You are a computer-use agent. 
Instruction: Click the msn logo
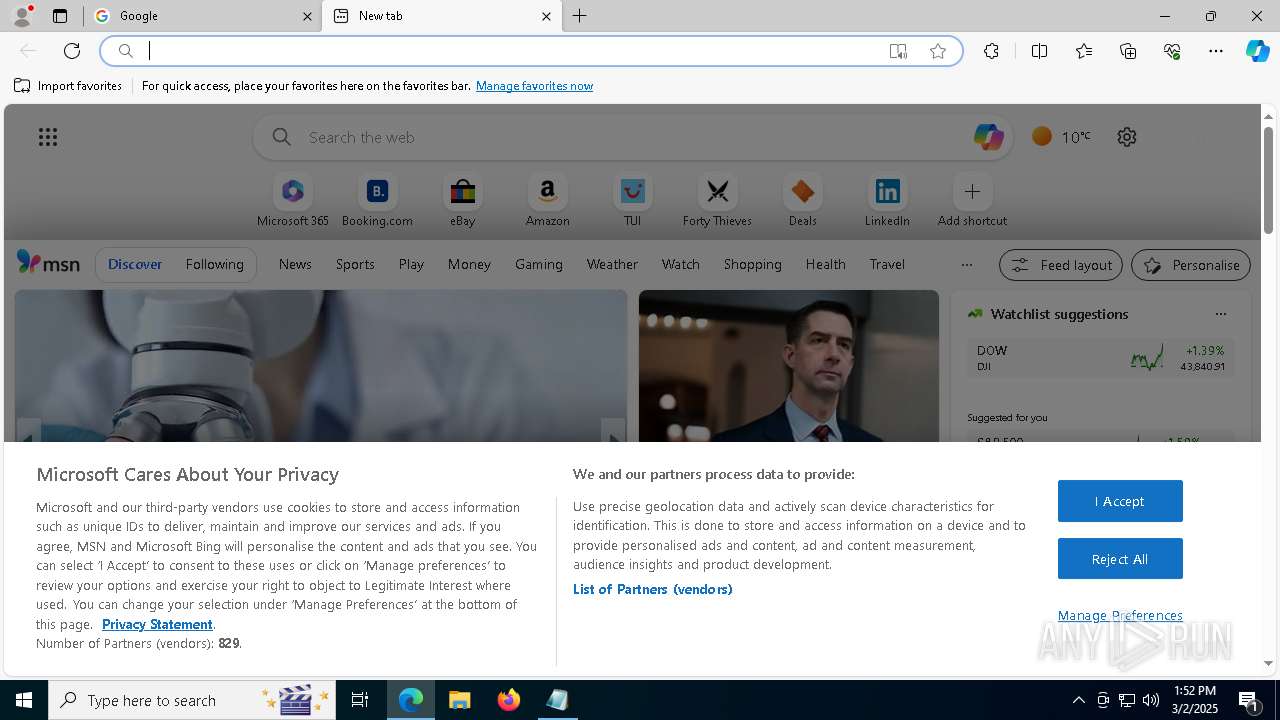48,263
